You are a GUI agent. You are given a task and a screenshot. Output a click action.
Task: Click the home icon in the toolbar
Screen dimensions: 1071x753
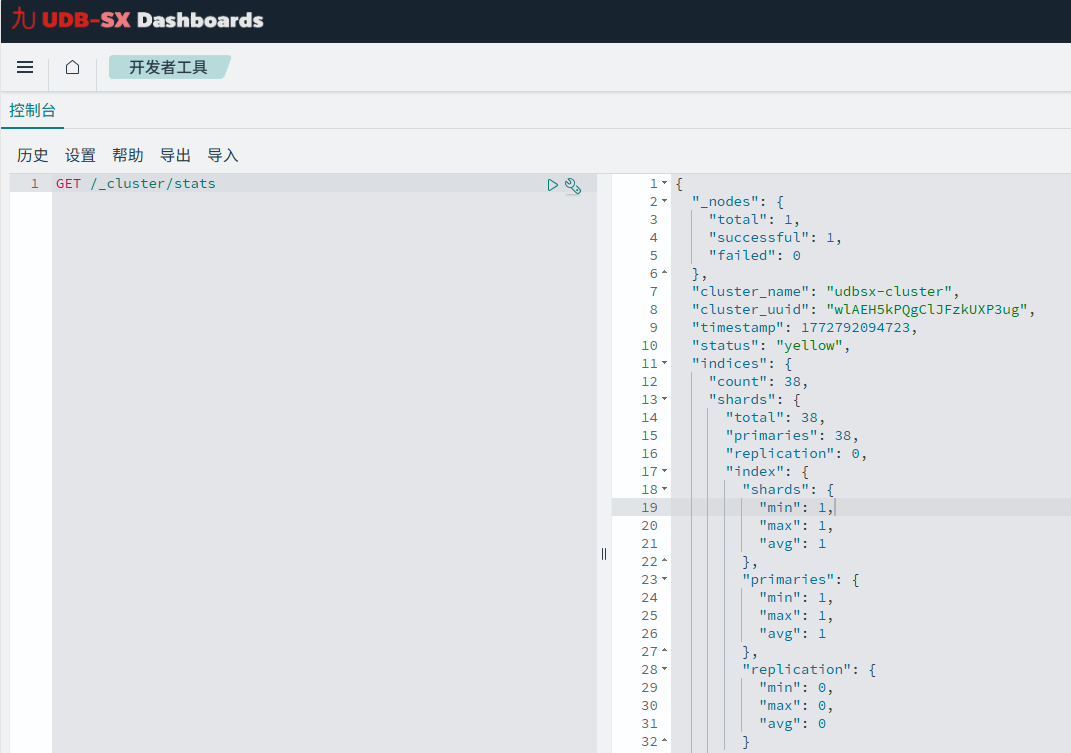(70, 67)
